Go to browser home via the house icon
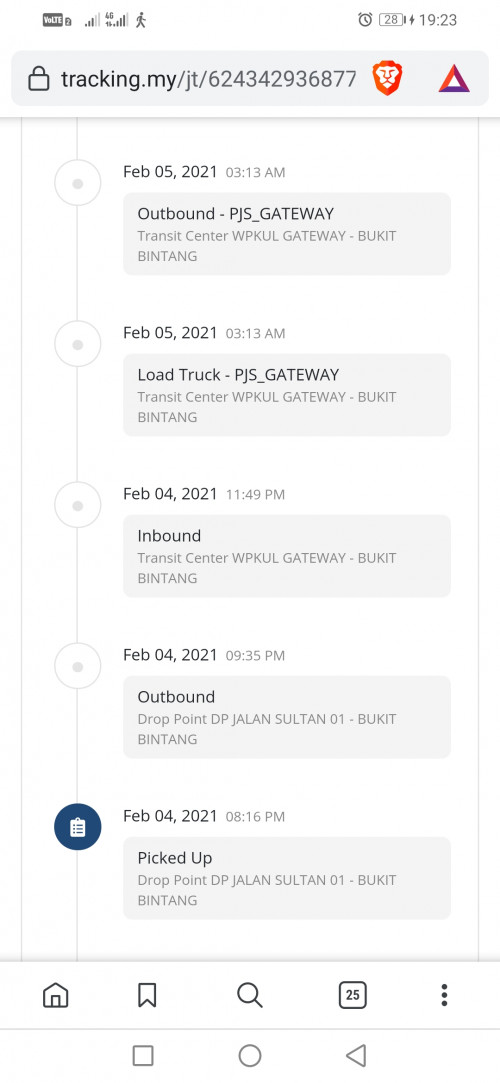The width and height of the screenshot is (500, 1083). (x=56, y=995)
